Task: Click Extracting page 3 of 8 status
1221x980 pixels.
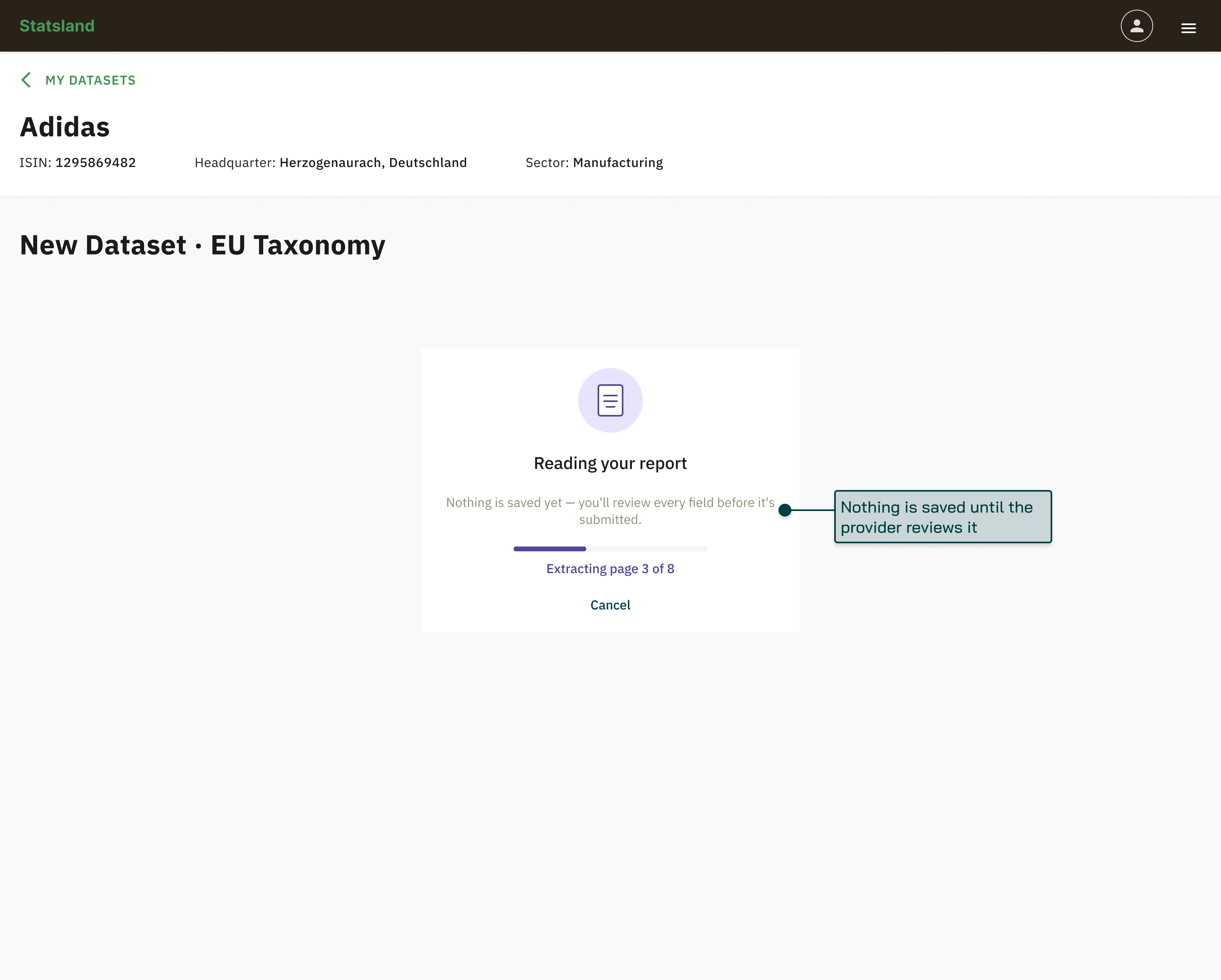Action: (610, 568)
